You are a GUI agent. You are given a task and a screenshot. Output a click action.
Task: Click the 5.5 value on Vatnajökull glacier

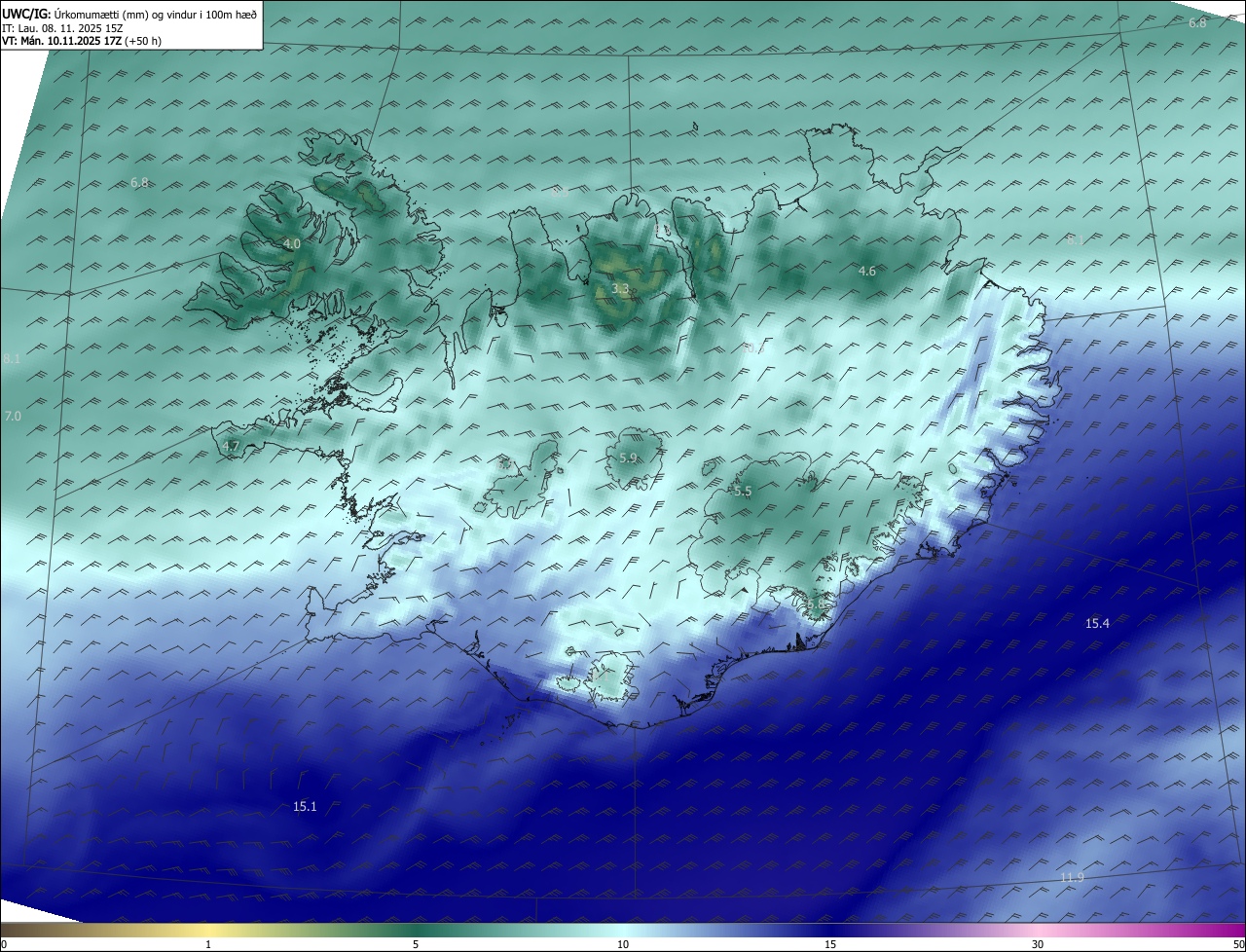click(743, 492)
